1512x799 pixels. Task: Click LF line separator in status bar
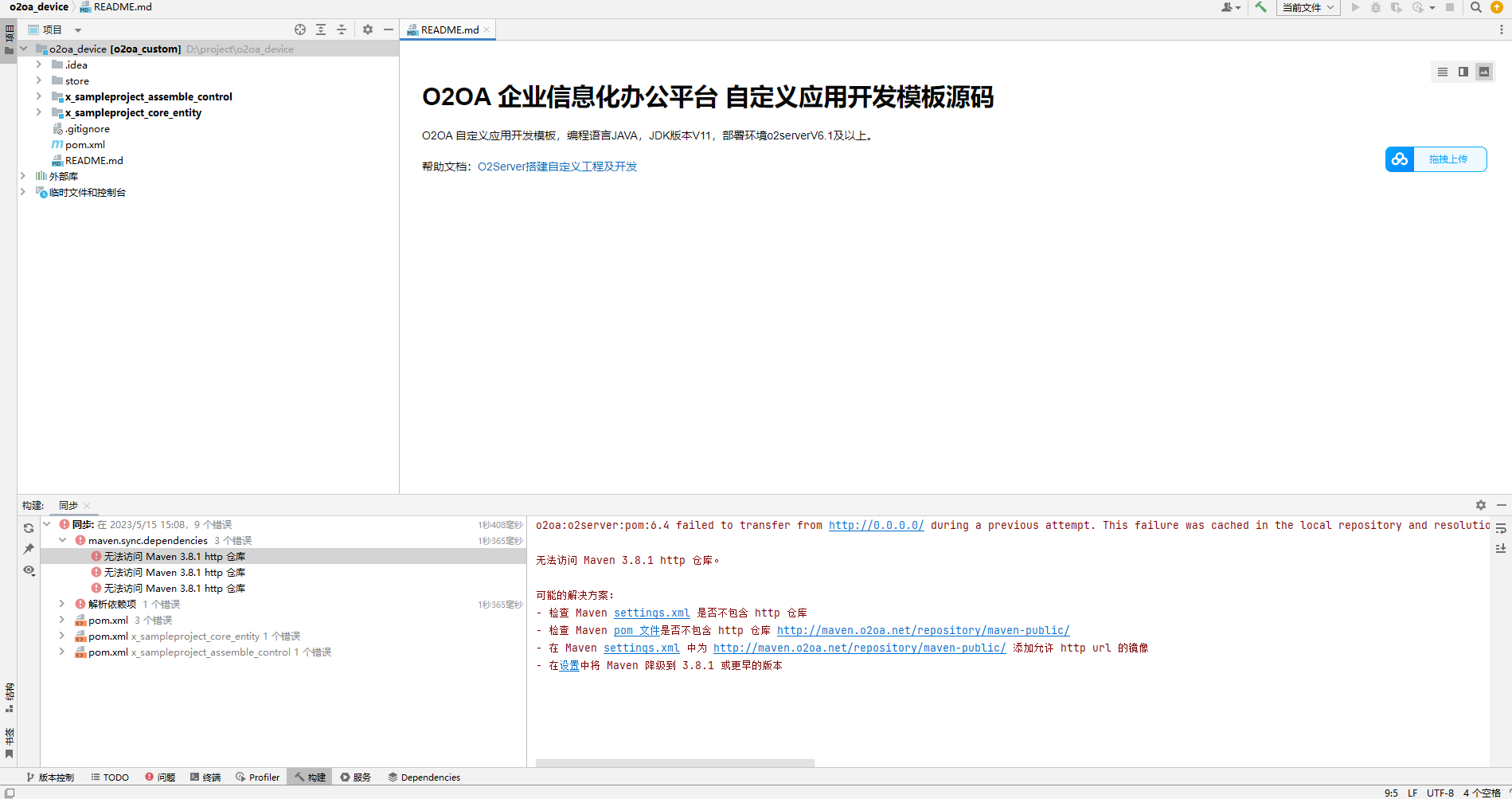pyautogui.click(x=1412, y=793)
